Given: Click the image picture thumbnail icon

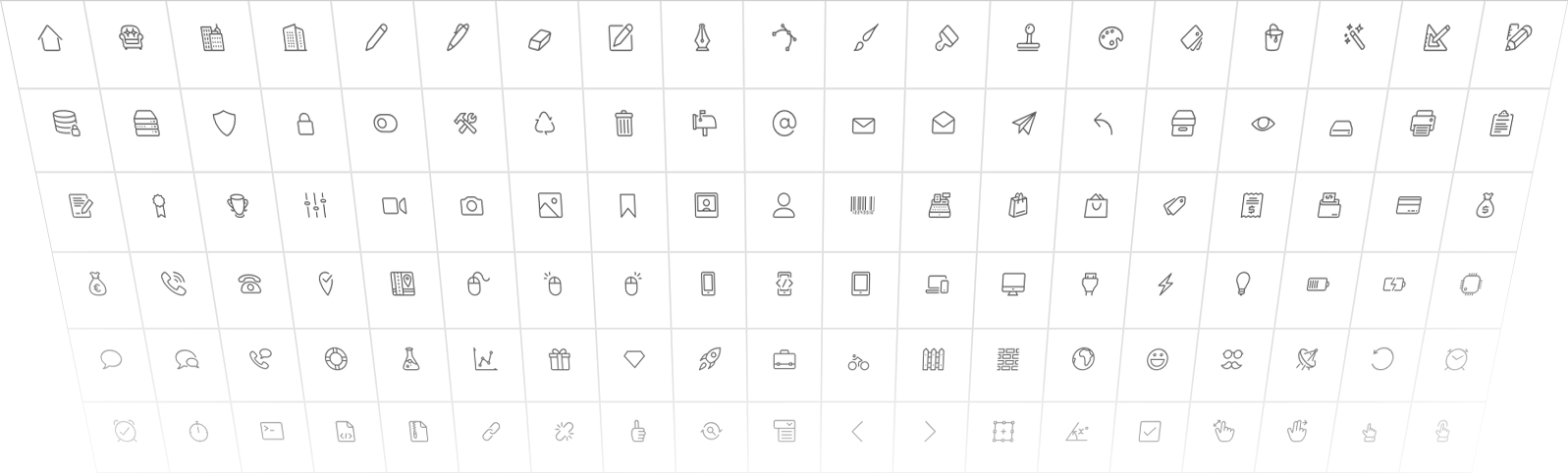Looking at the screenshot, I should tap(550, 205).
